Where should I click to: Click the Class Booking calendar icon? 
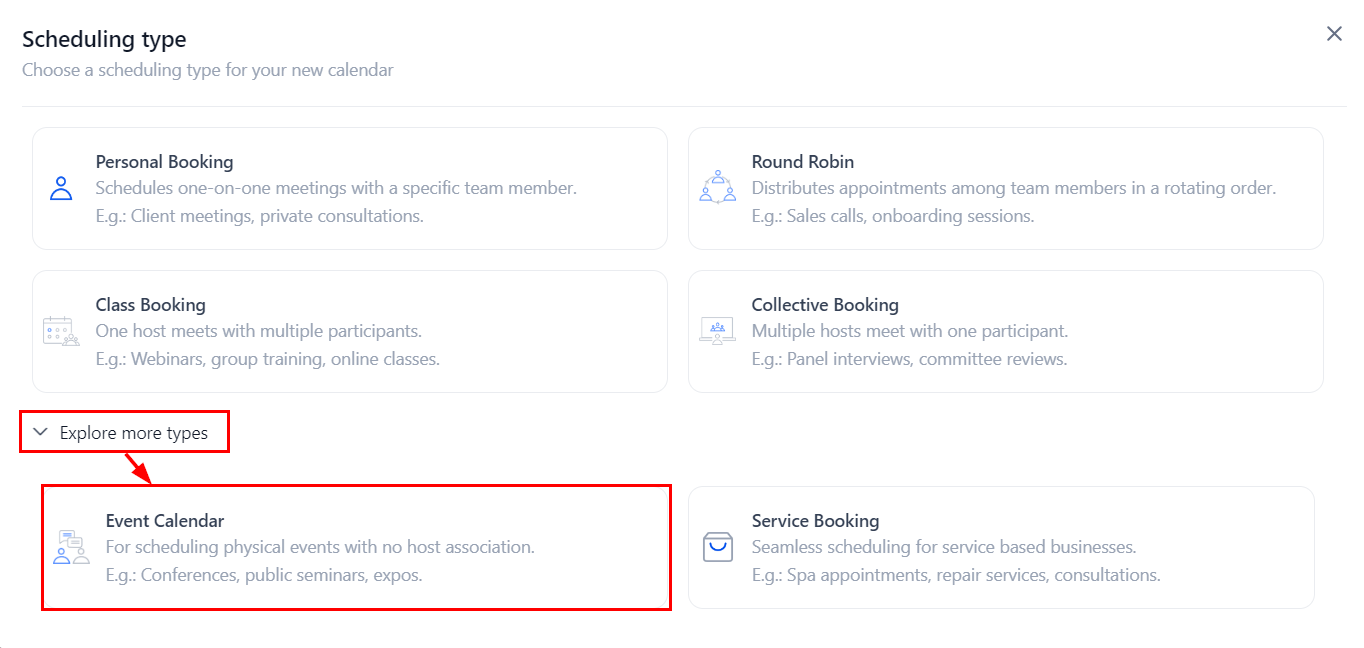click(x=61, y=331)
